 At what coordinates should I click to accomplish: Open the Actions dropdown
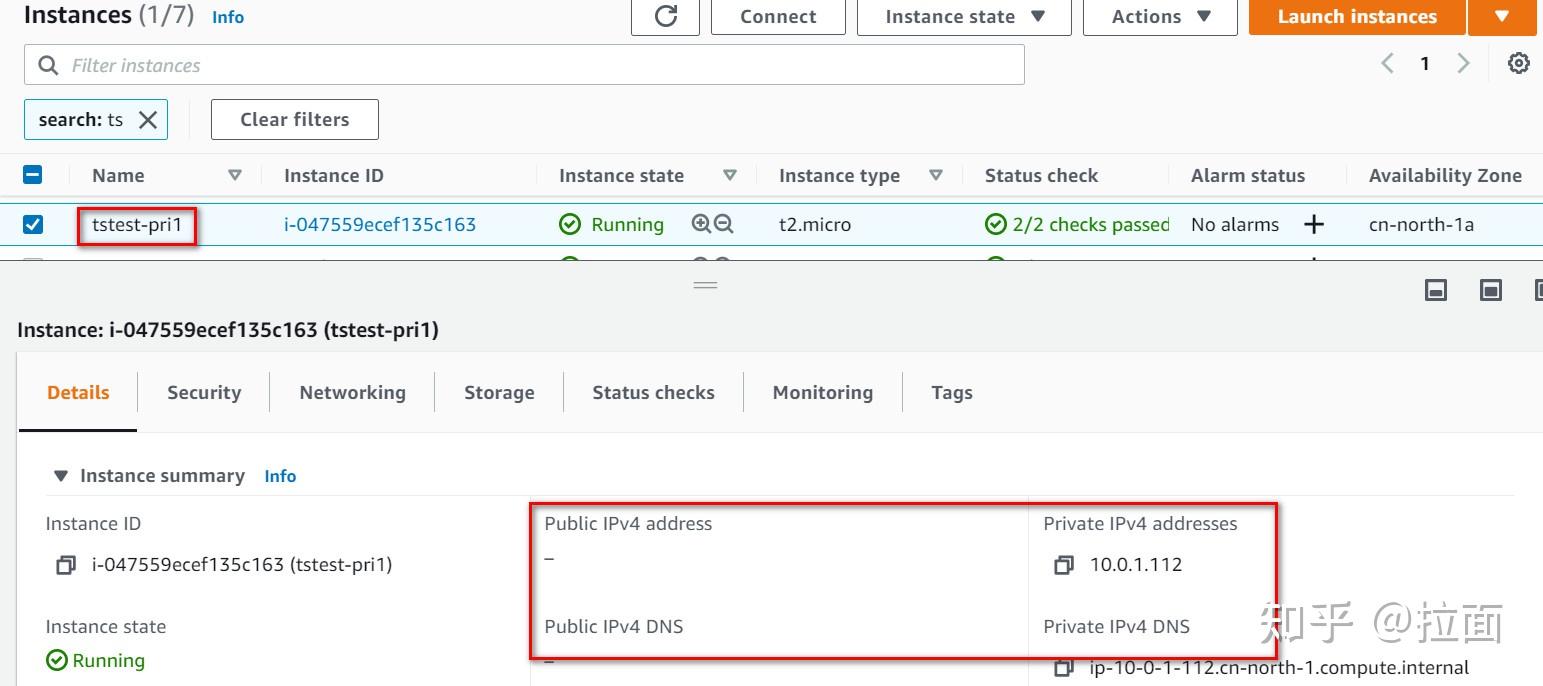[1159, 16]
